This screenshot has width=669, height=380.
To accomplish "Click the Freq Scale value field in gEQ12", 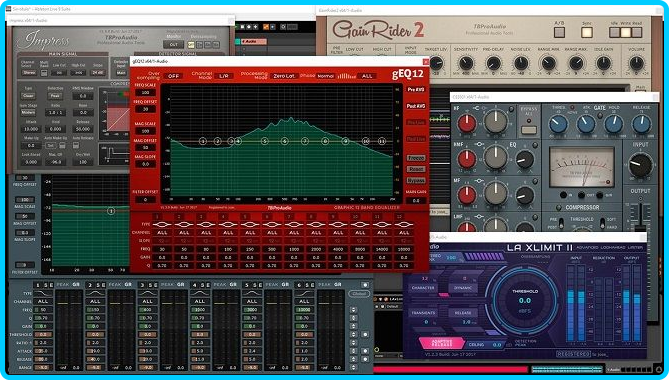I will [145, 93].
